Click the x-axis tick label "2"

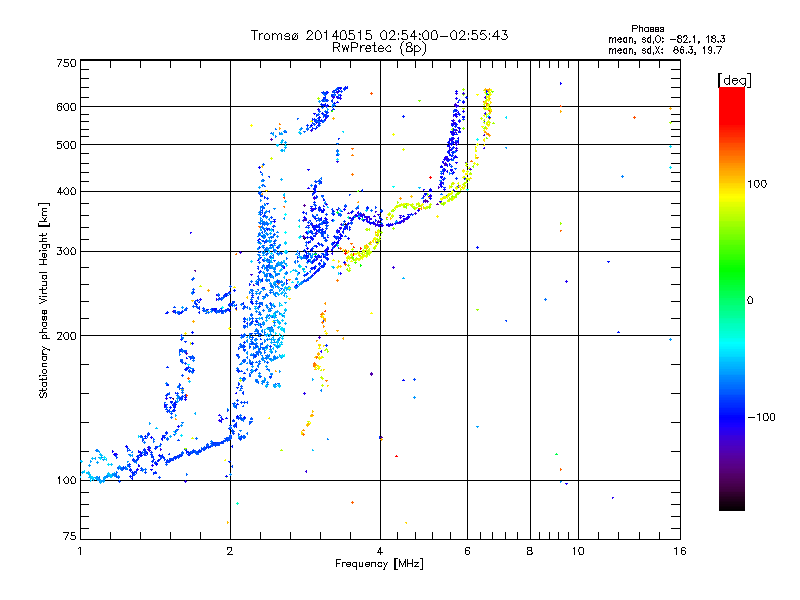(x=230, y=551)
